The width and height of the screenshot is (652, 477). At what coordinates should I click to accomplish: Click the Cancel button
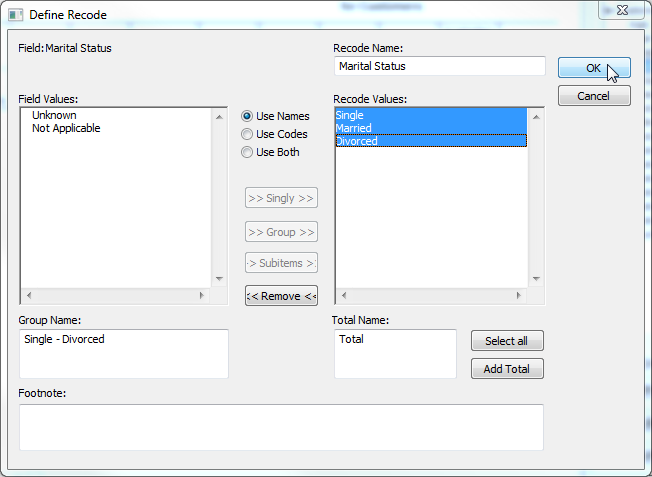coord(594,96)
